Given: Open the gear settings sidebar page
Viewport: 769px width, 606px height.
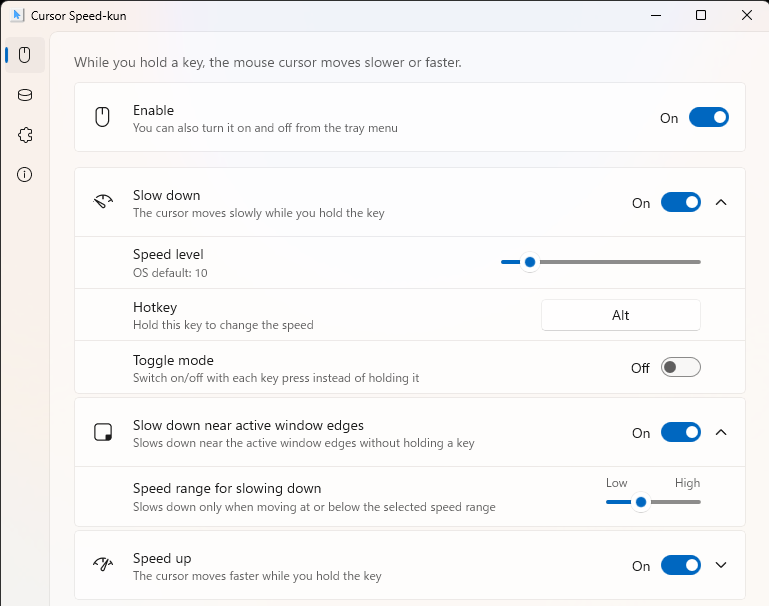Looking at the screenshot, I should pyautogui.click(x=25, y=135).
